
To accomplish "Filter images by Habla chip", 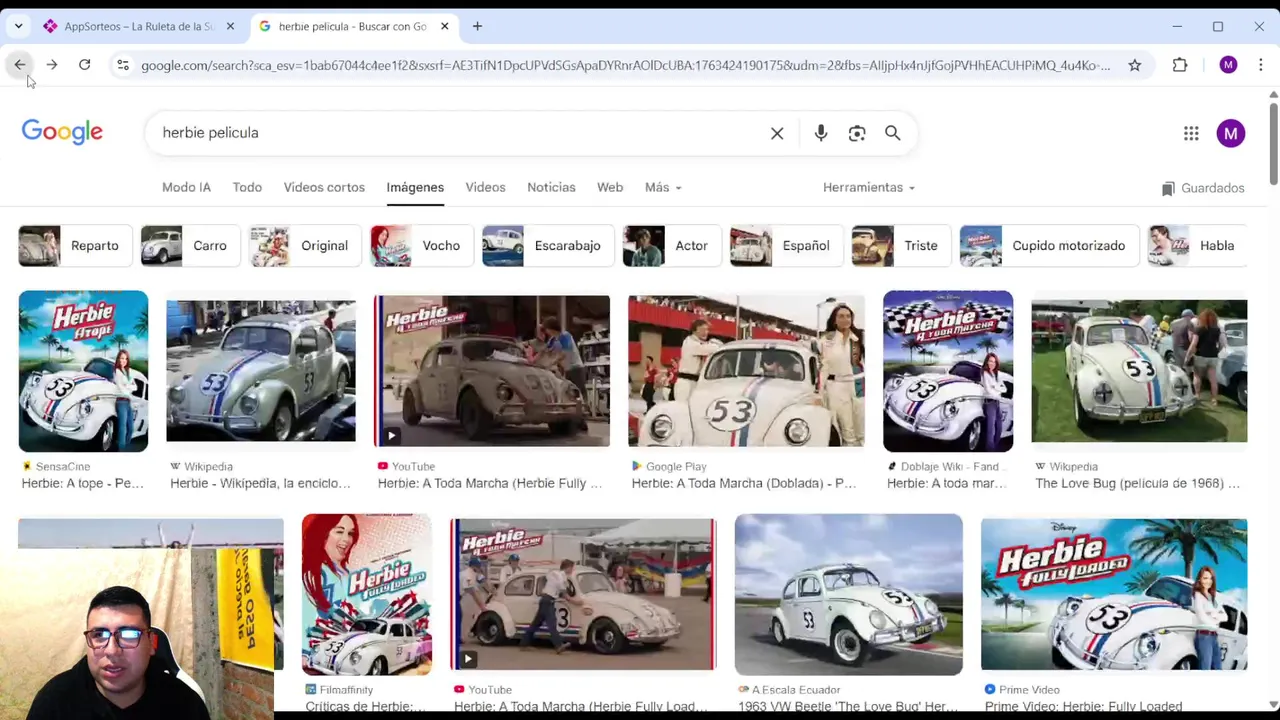I will point(1197,246).
